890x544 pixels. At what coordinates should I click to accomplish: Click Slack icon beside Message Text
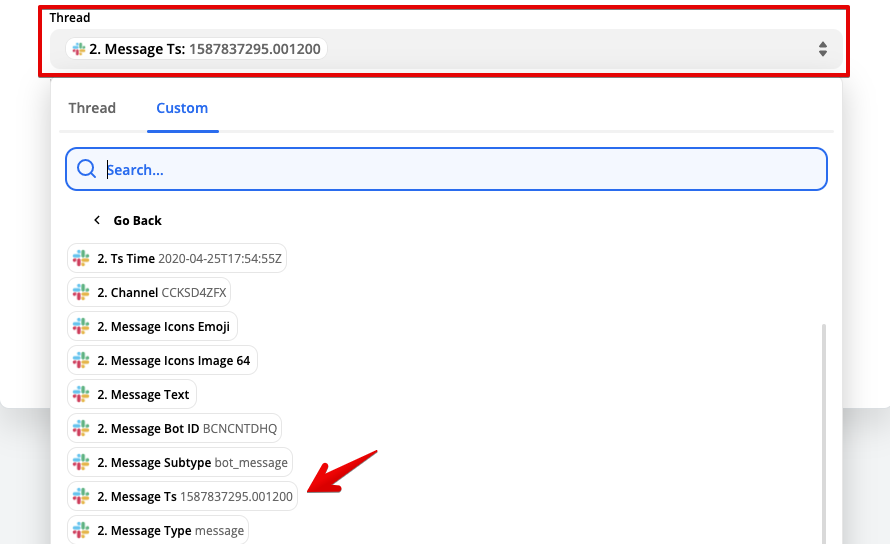[x=81, y=395]
